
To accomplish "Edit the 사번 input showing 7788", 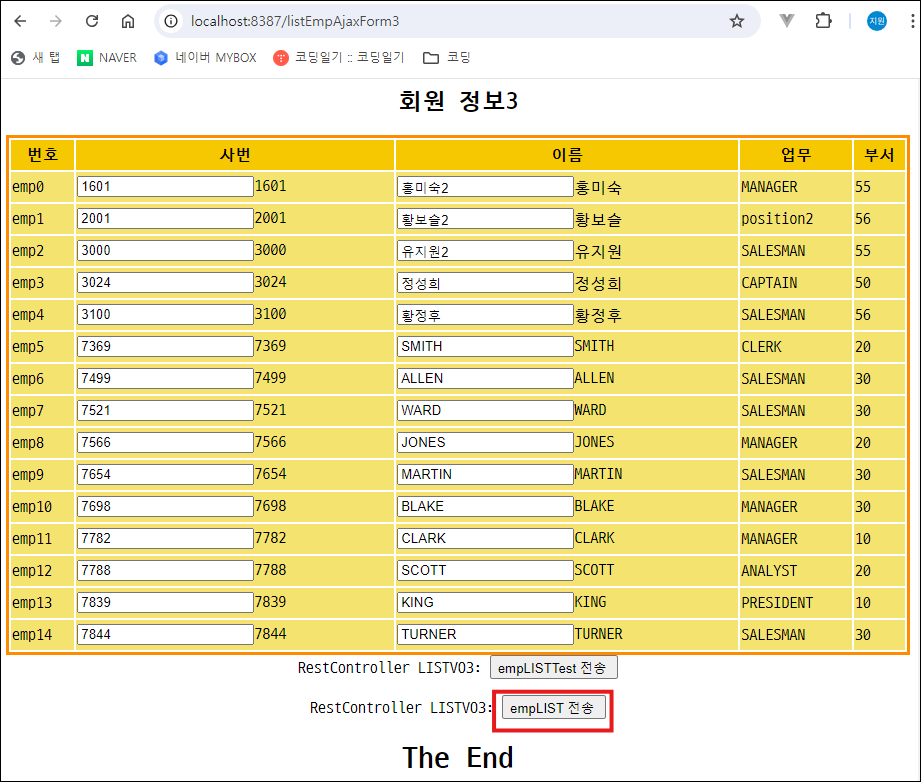I will 165,570.
